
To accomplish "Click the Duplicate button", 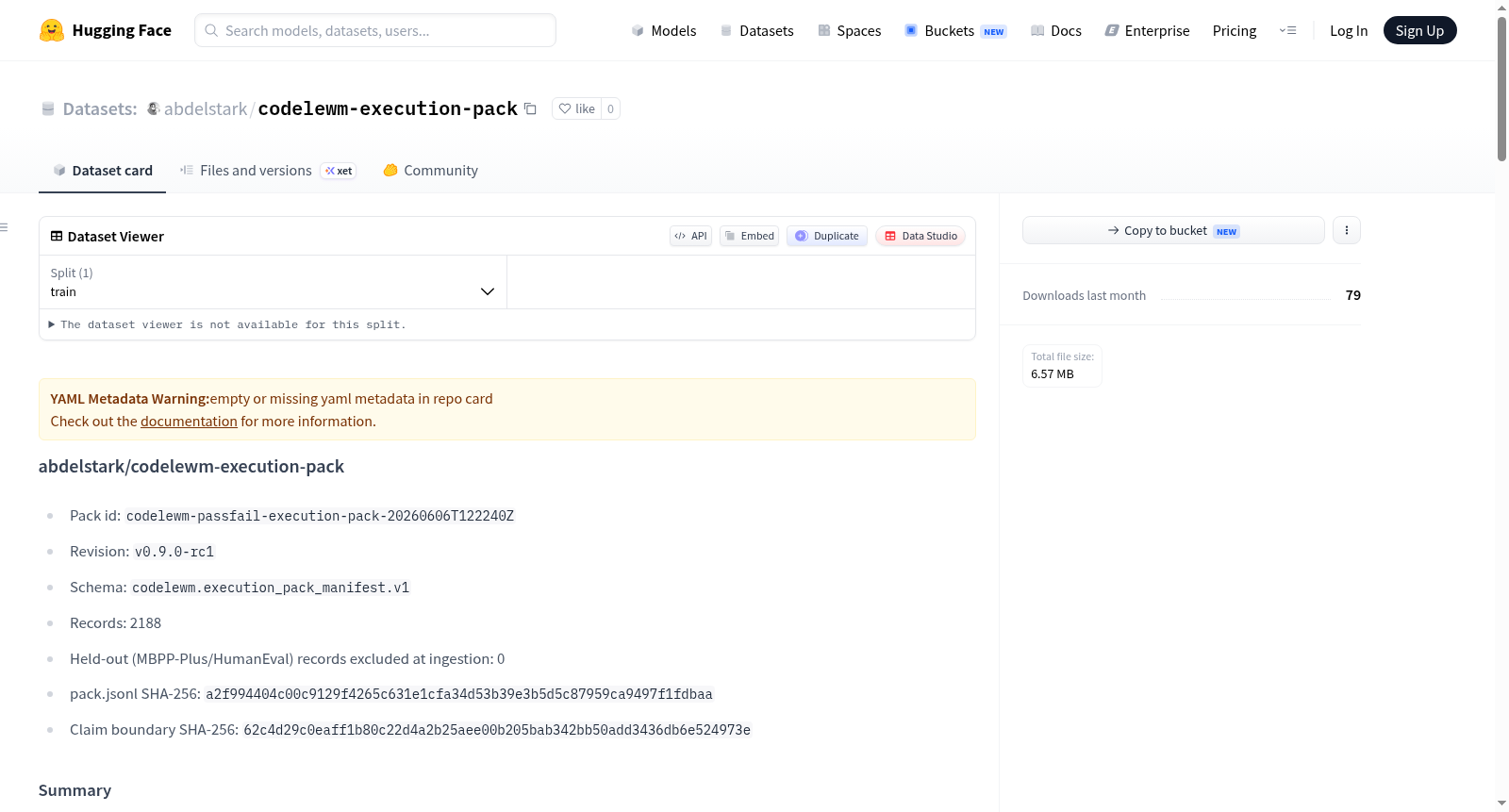I will click(x=827, y=236).
